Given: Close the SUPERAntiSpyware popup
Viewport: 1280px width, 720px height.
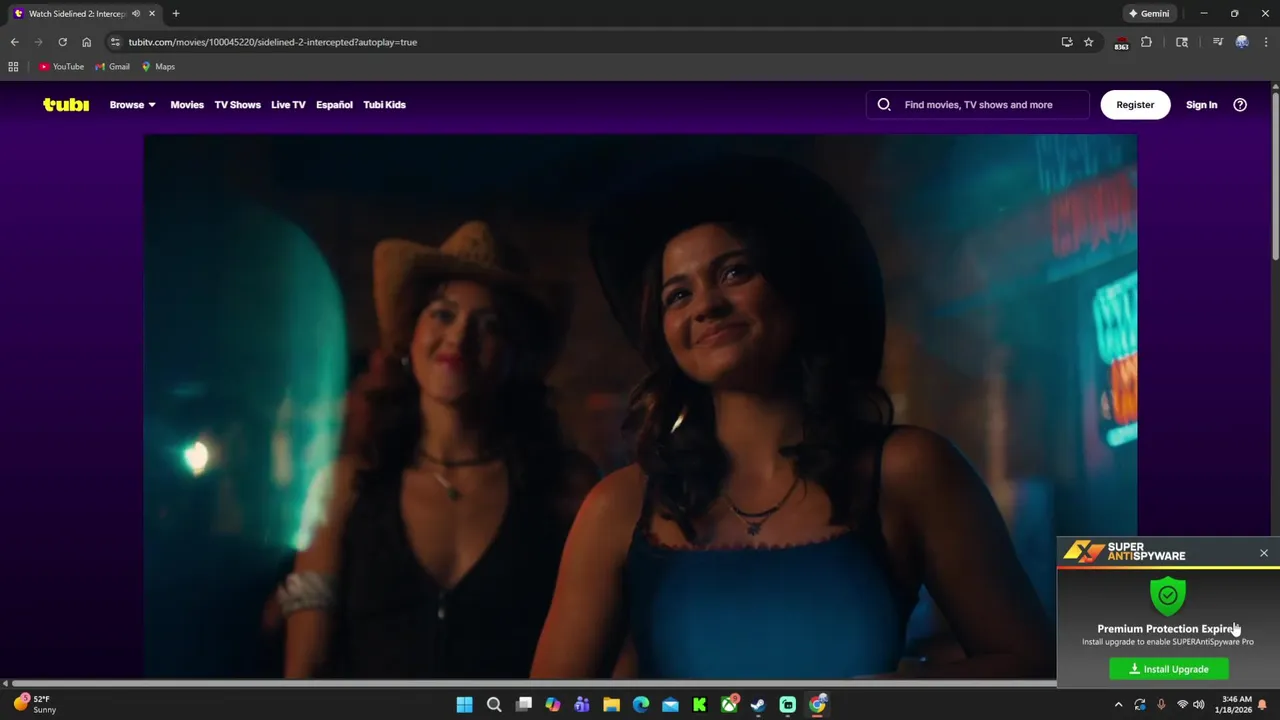Looking at the screenshot, I should pos(1264,553).
